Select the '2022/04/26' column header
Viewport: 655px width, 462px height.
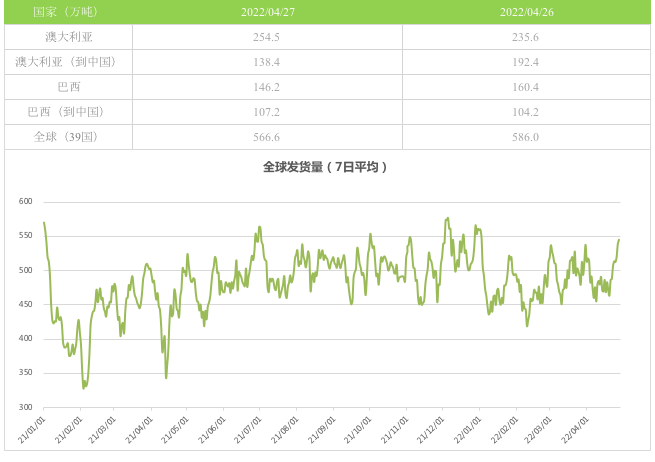click(527, 12)
